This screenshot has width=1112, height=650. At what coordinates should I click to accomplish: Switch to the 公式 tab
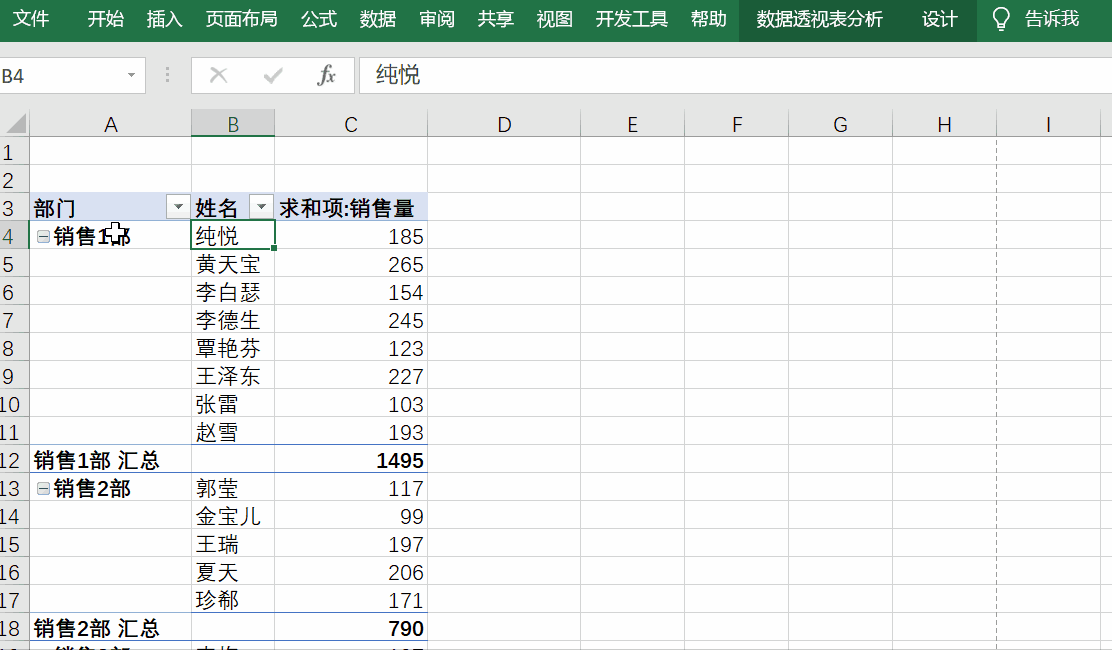(x=319, y=19)
